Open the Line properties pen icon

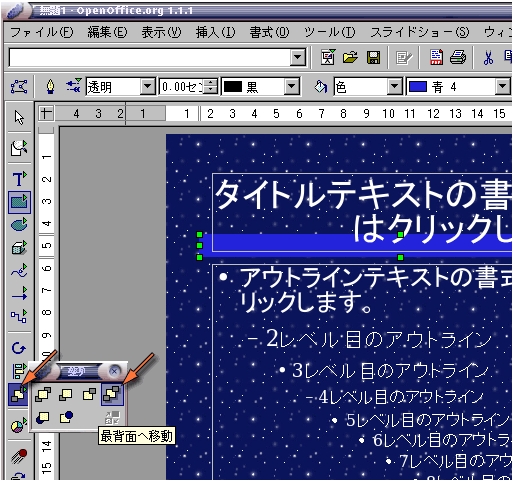point(50,87)
